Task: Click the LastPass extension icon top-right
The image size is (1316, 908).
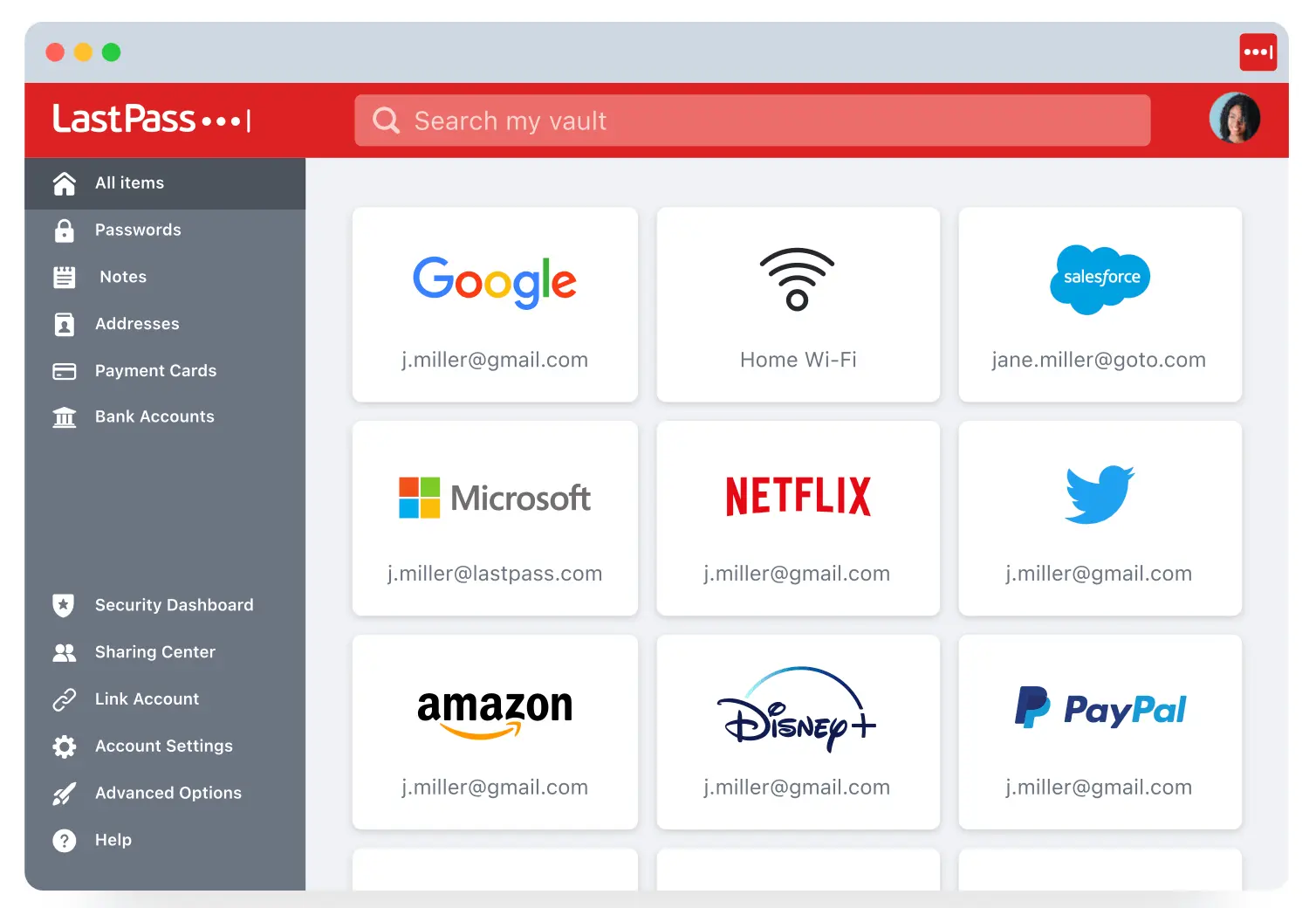Action: pos(1258,52)
